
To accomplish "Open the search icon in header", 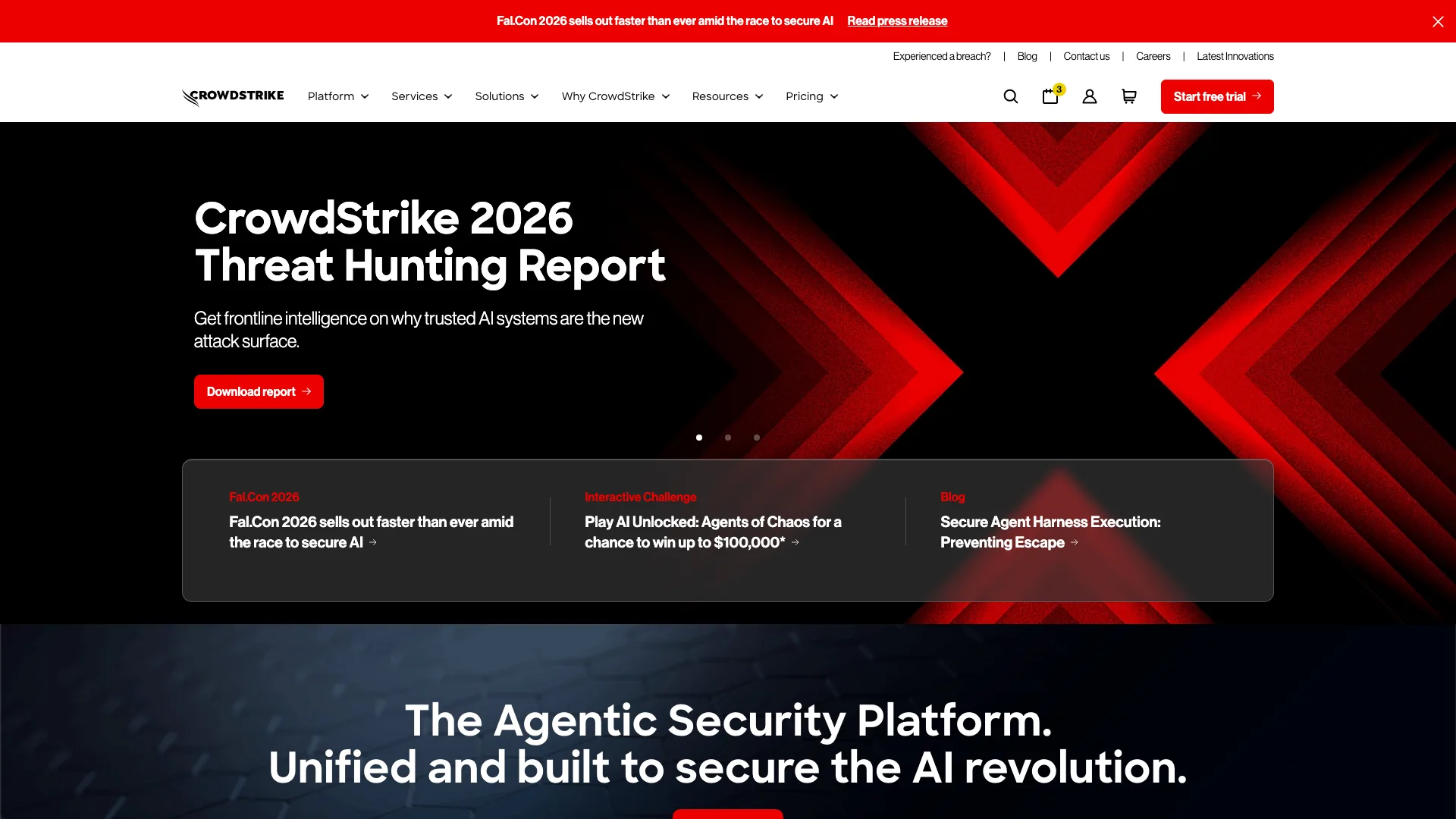I will [x=1011, y=96].
